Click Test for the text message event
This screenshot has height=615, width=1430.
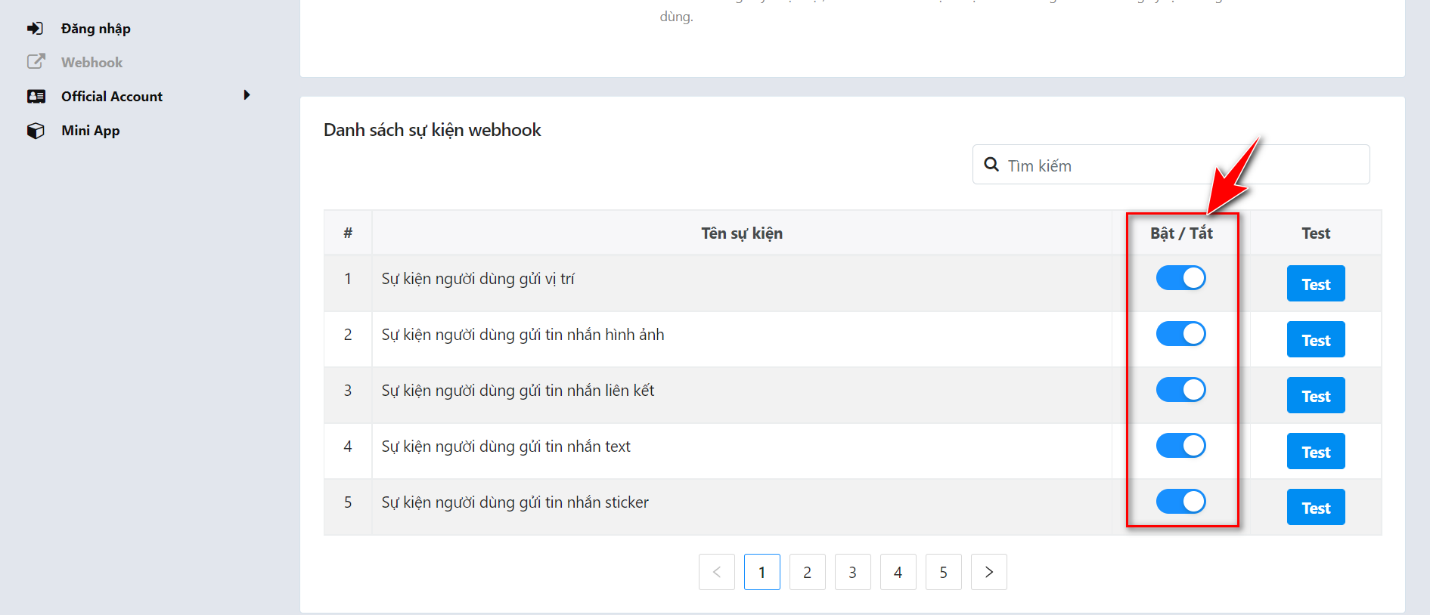click(x=1315, y=451)
